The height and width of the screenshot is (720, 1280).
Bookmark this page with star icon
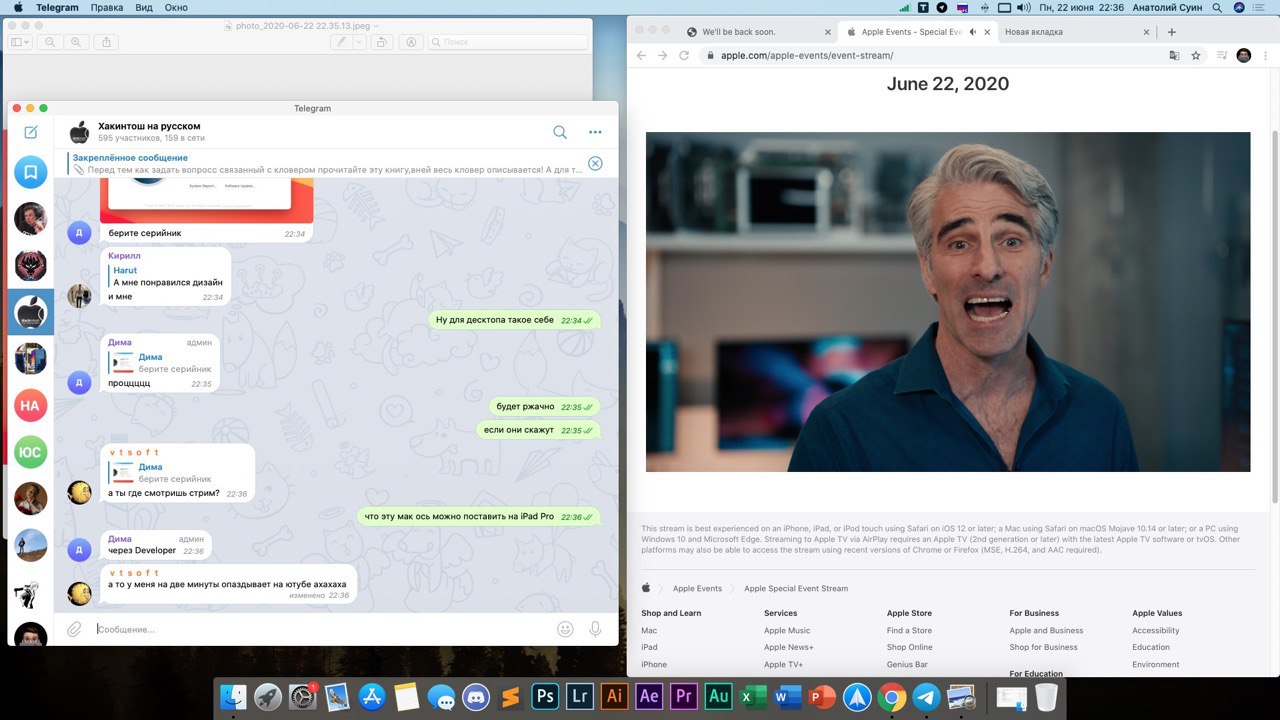tap(1196, 56)
